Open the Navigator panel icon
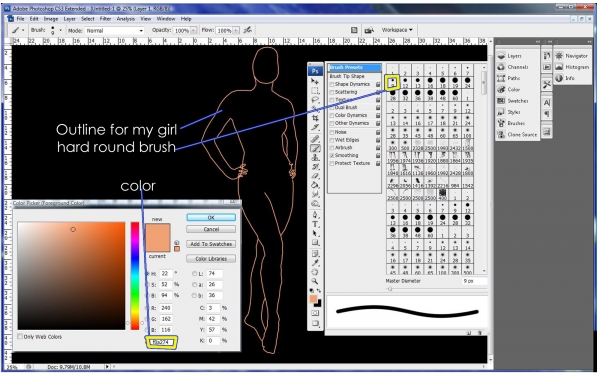600x377 pixels. coord(559,56)
